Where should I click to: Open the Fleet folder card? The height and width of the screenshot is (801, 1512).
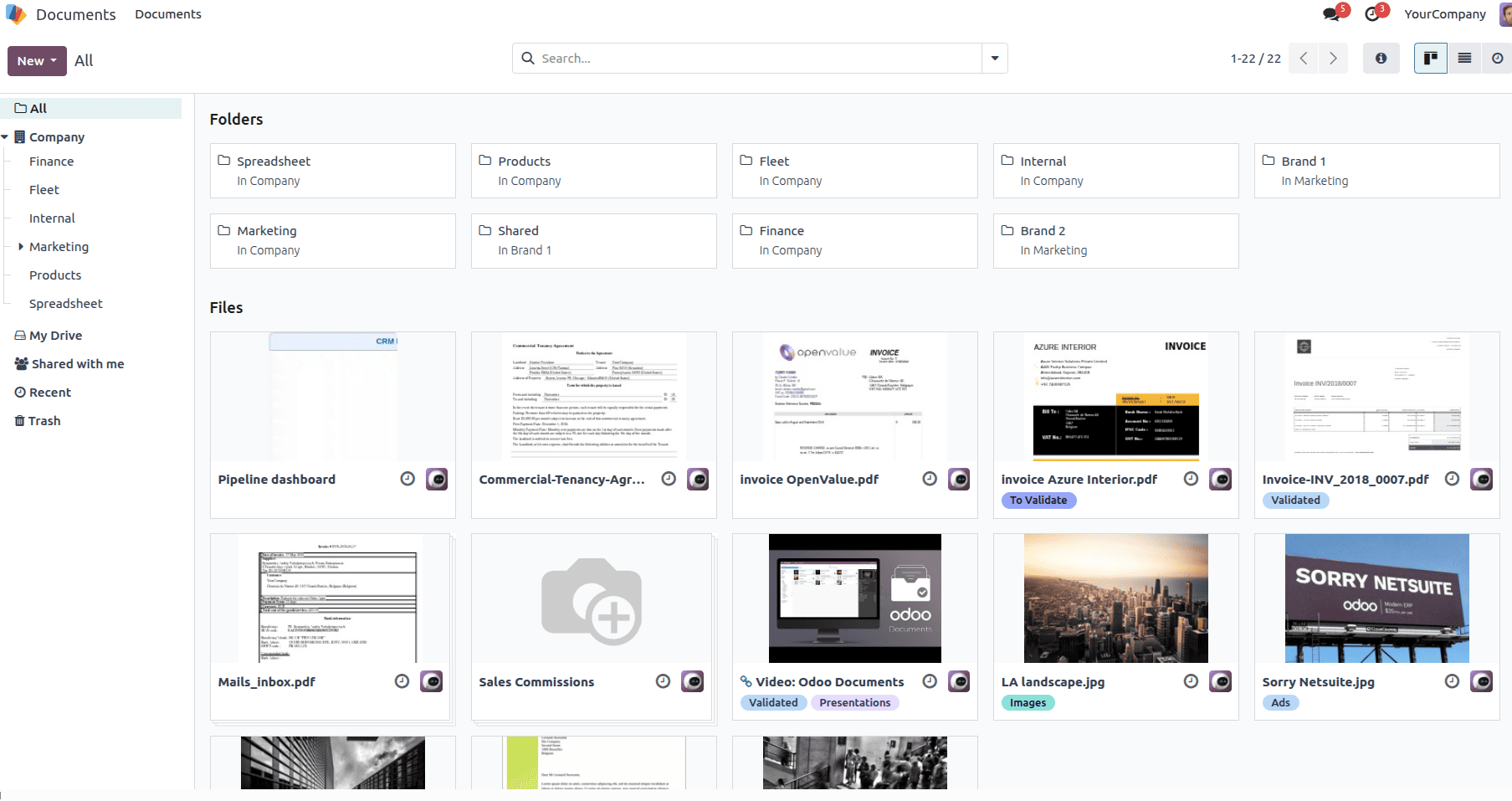(x=855, y=171)
